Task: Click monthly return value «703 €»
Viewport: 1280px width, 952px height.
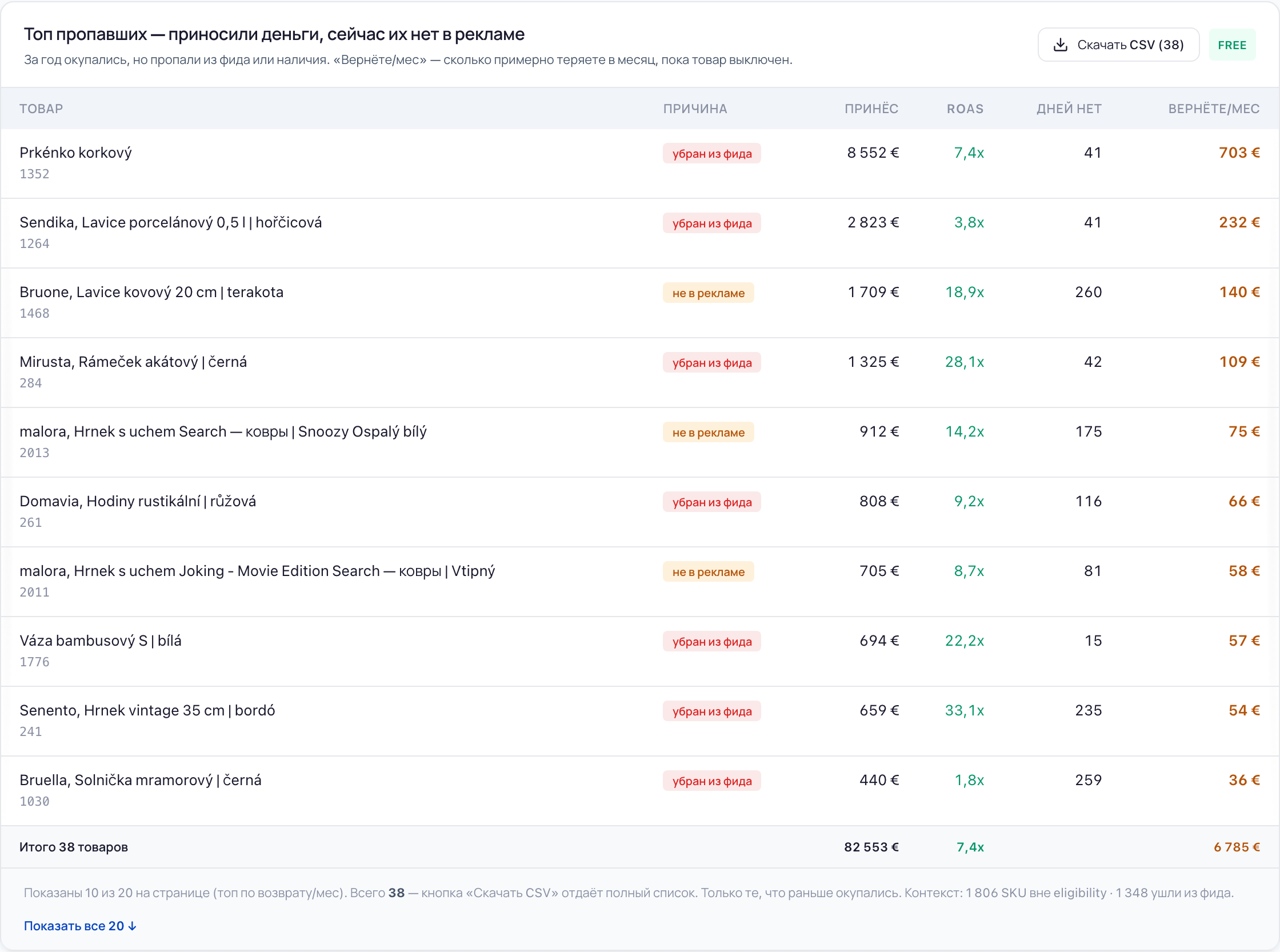Action: click(1239, 153)
